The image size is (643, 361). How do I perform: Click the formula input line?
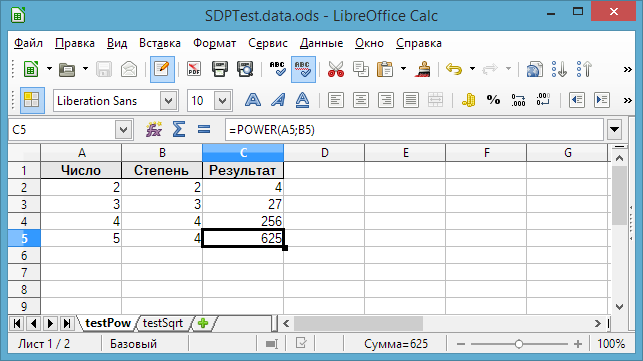pos(414,130)
